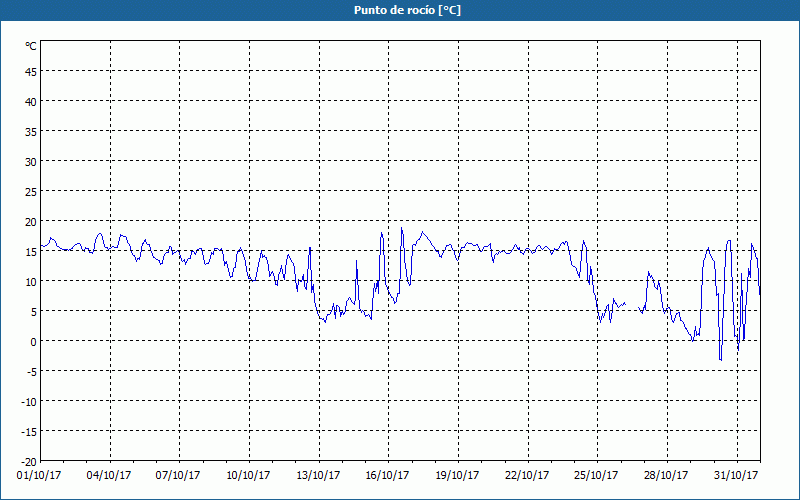Viewport: 800px width, 500px height.
Task: Click the chart title 'Punto de rocío [°C]'
Action: click(x=407, y=10)
